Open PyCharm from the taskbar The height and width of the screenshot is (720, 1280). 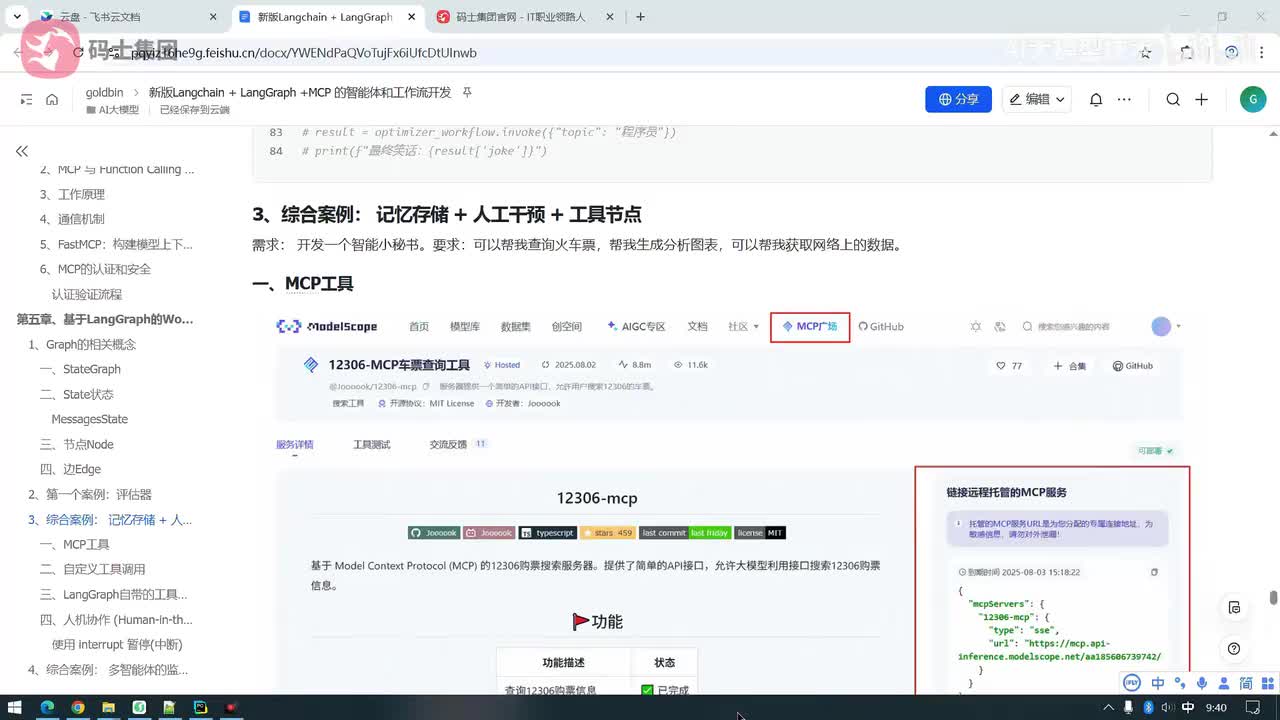point(201,707)
